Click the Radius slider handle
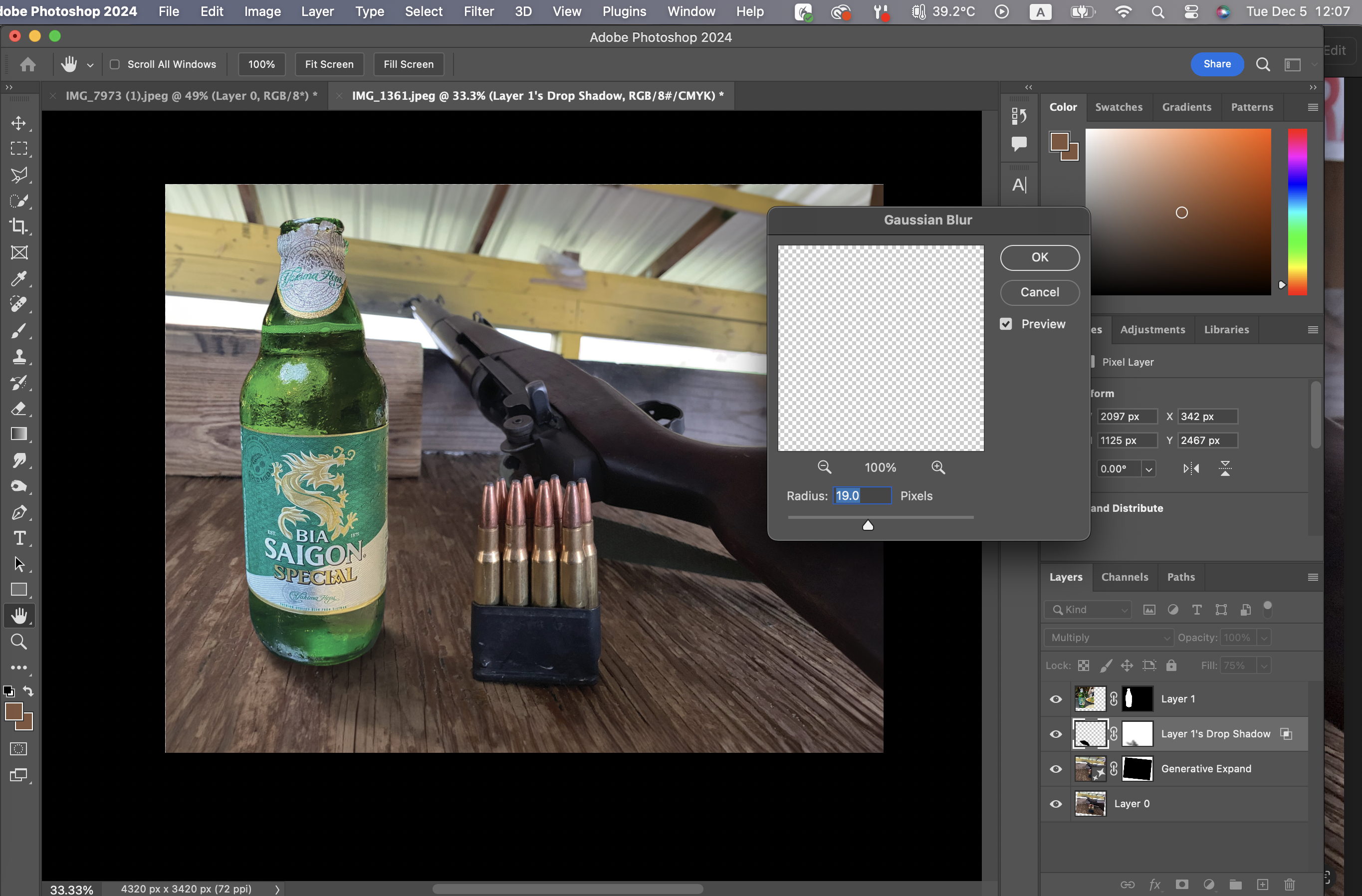Screen dimensions: 1362x896 tap(868, 525)
